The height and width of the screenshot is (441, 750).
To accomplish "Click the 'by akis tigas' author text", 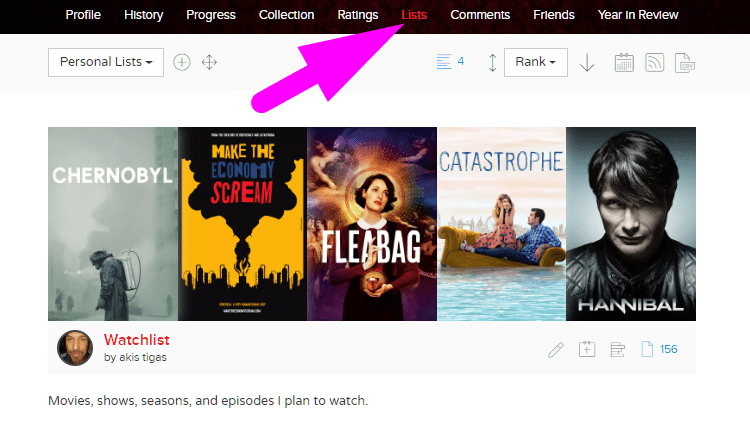I will pos(135,357).
